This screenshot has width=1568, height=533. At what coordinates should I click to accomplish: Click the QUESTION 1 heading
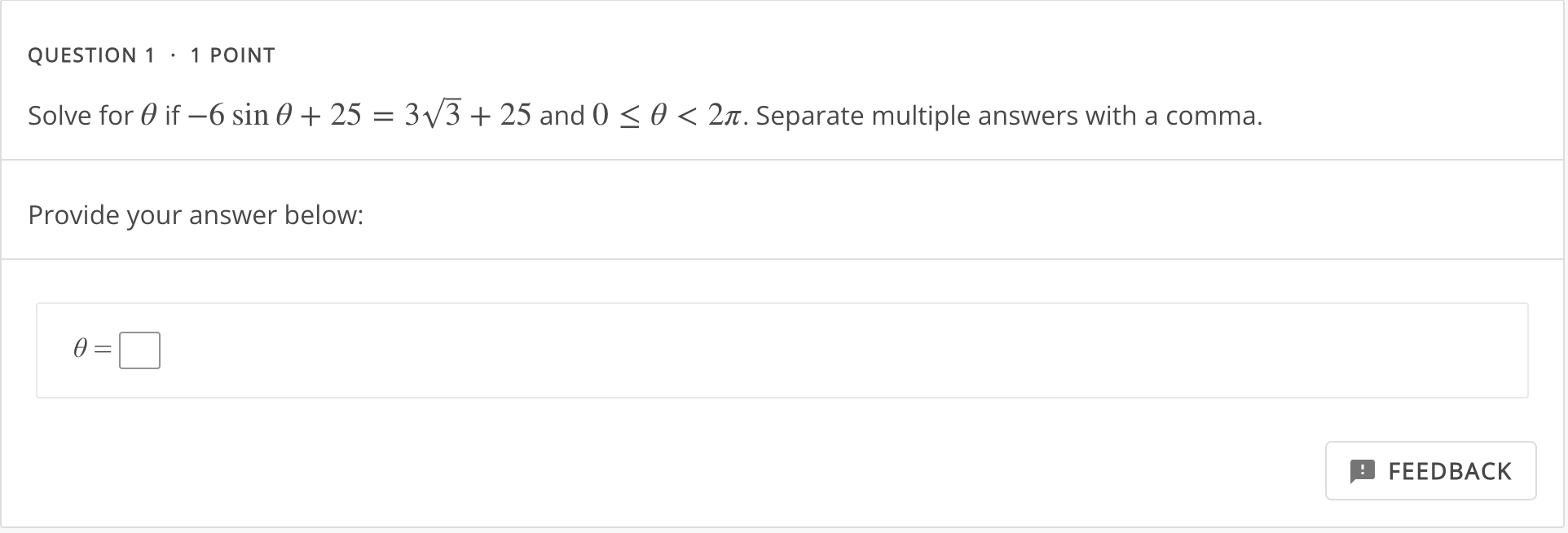tap(91, 55)
